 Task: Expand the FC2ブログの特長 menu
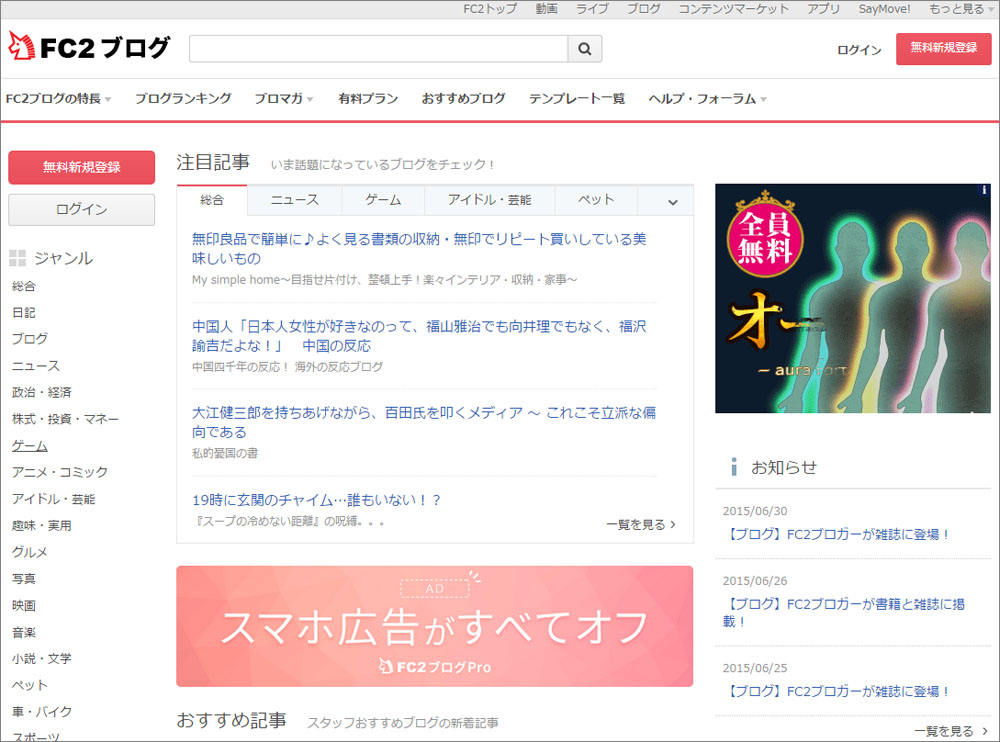[x=59, y=99]
